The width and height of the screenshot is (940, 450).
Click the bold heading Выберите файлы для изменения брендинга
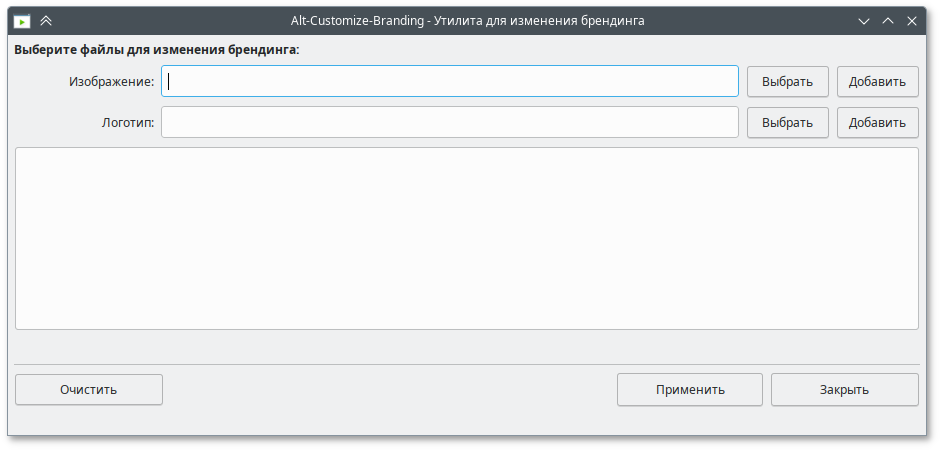[157, 48]
